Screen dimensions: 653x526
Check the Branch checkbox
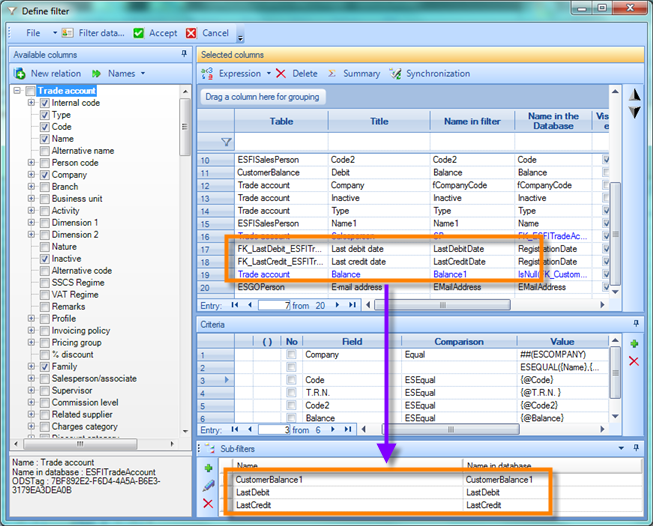point(45,187)
